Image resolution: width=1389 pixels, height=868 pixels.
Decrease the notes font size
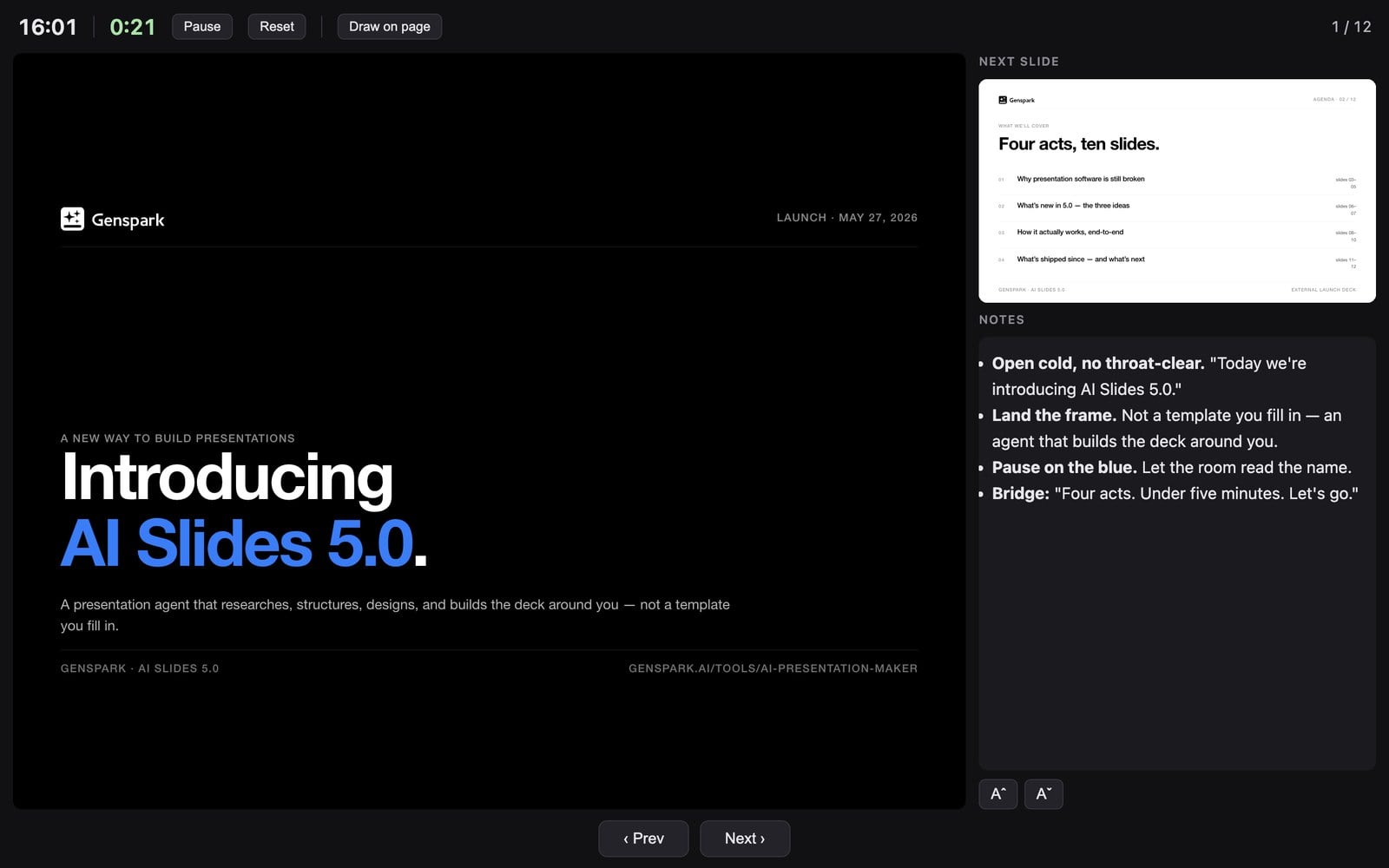coord(1043,794)
